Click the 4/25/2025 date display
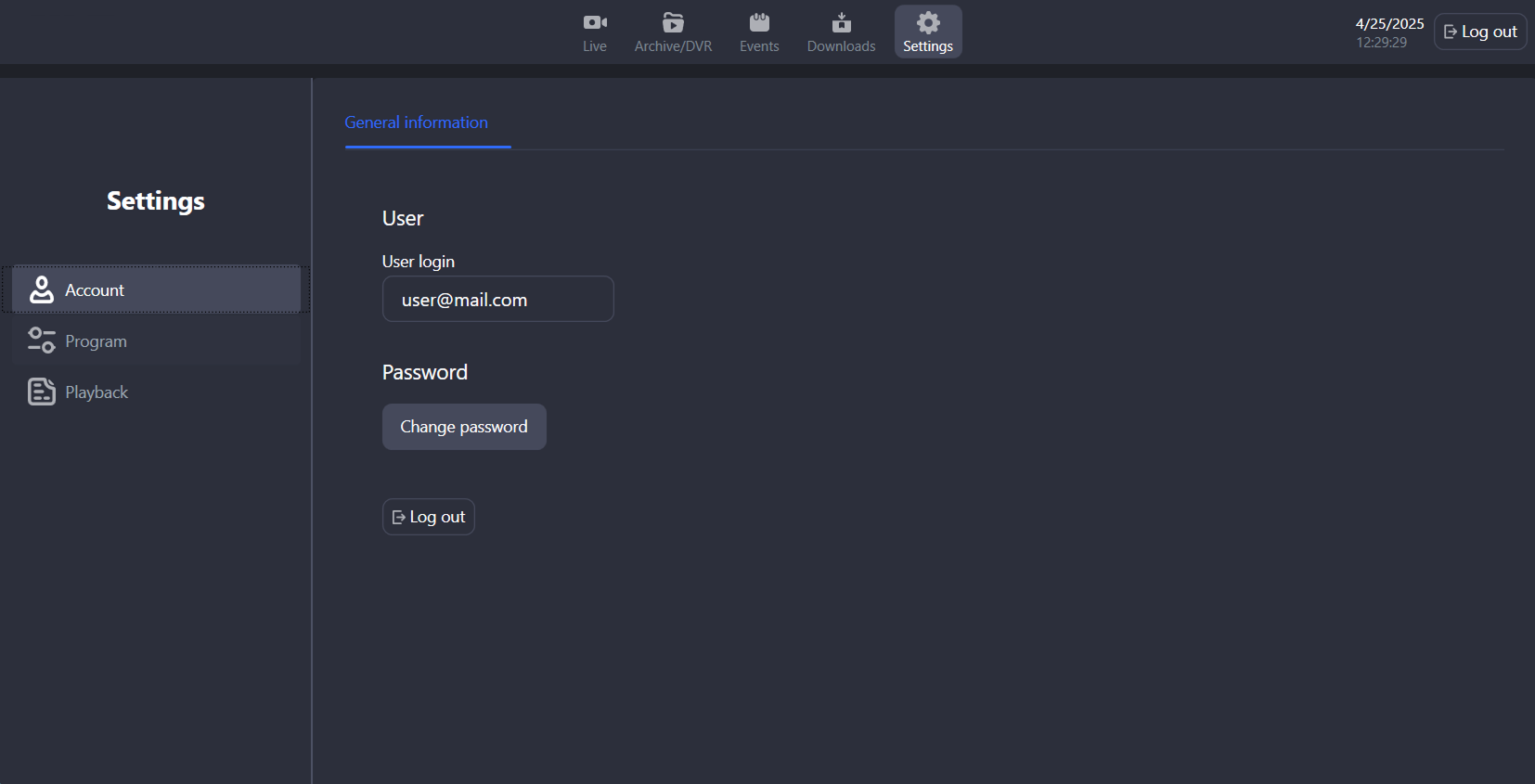1535x784 pixels. (x=1389, y=24)
